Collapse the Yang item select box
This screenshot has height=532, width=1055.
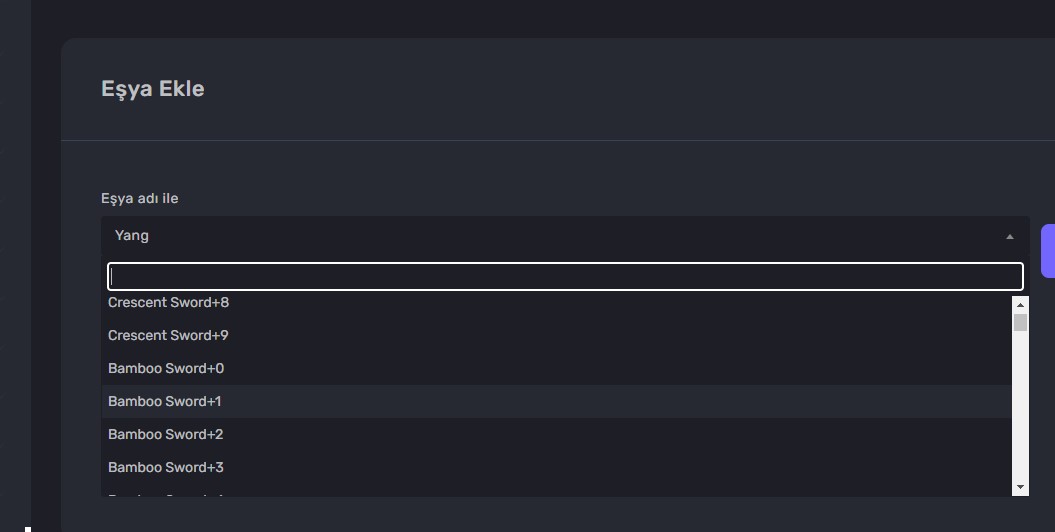[565, 236]
